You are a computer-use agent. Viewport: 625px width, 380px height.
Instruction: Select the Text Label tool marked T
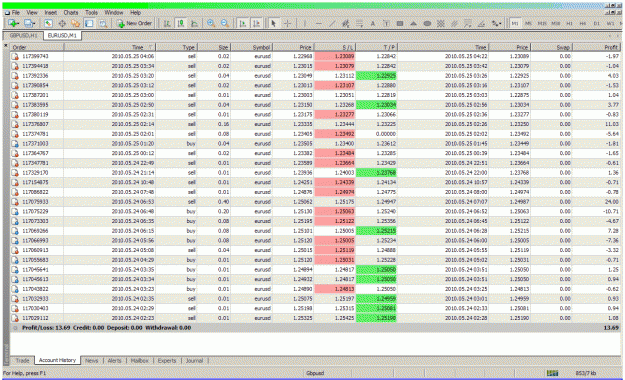(386, 24)
